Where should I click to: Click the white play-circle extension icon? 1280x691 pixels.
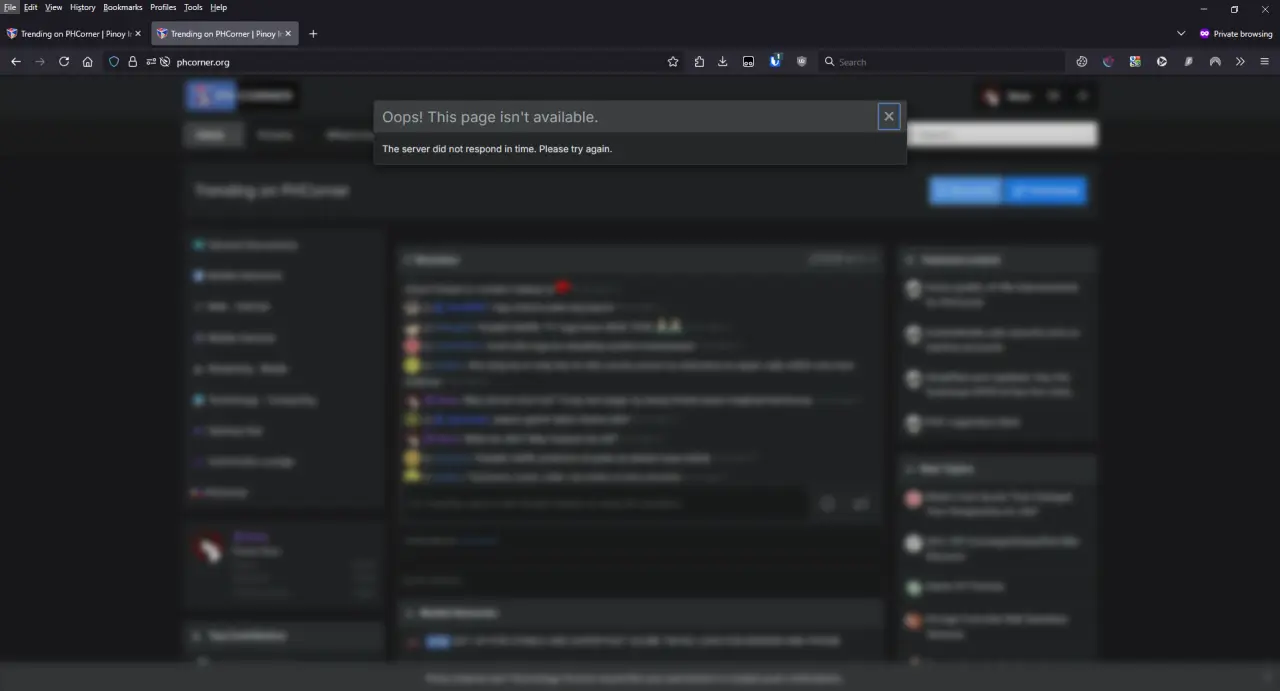[1162, 62]
